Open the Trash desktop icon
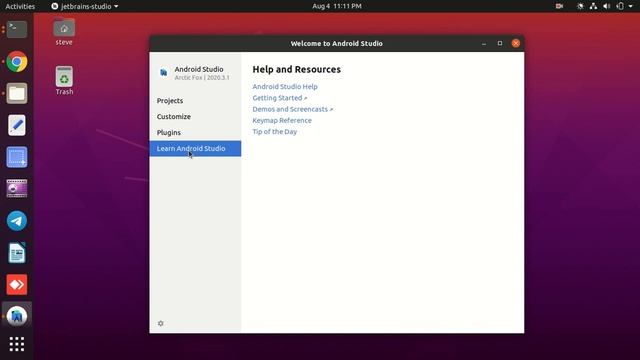Screen dimensions: 640x360 pyautogui.click(x=64, y=81)
